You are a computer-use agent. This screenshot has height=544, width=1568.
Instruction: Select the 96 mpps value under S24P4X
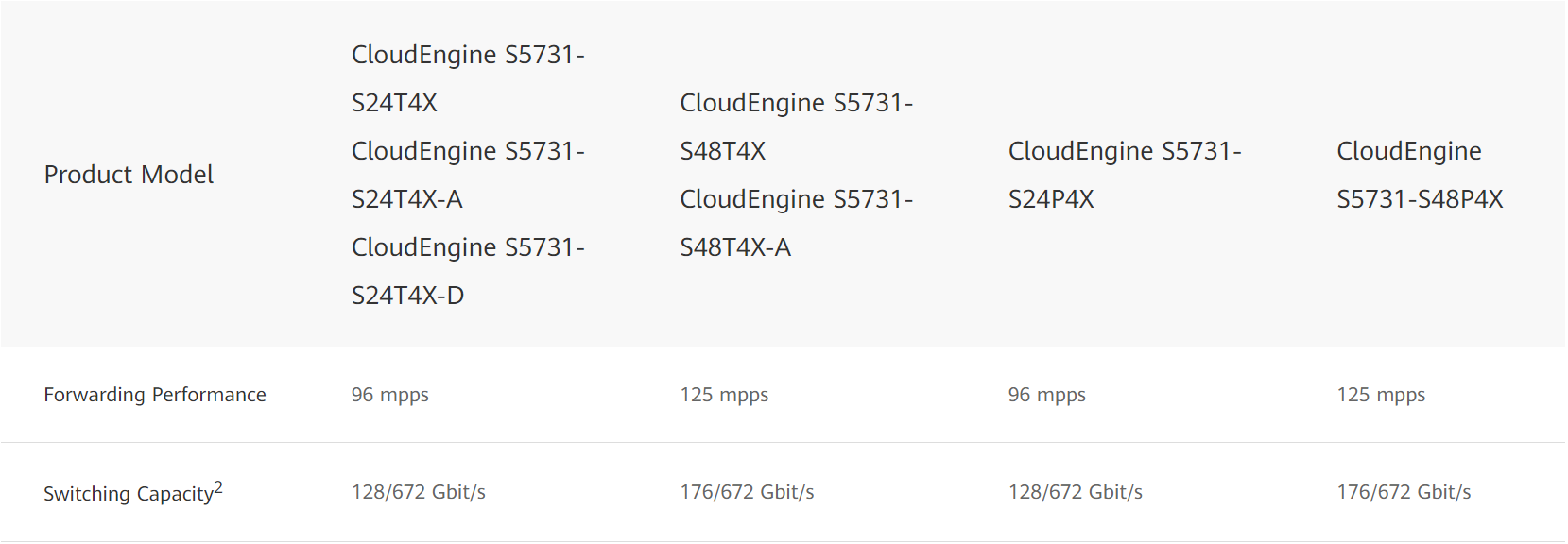click(1046, 395)
